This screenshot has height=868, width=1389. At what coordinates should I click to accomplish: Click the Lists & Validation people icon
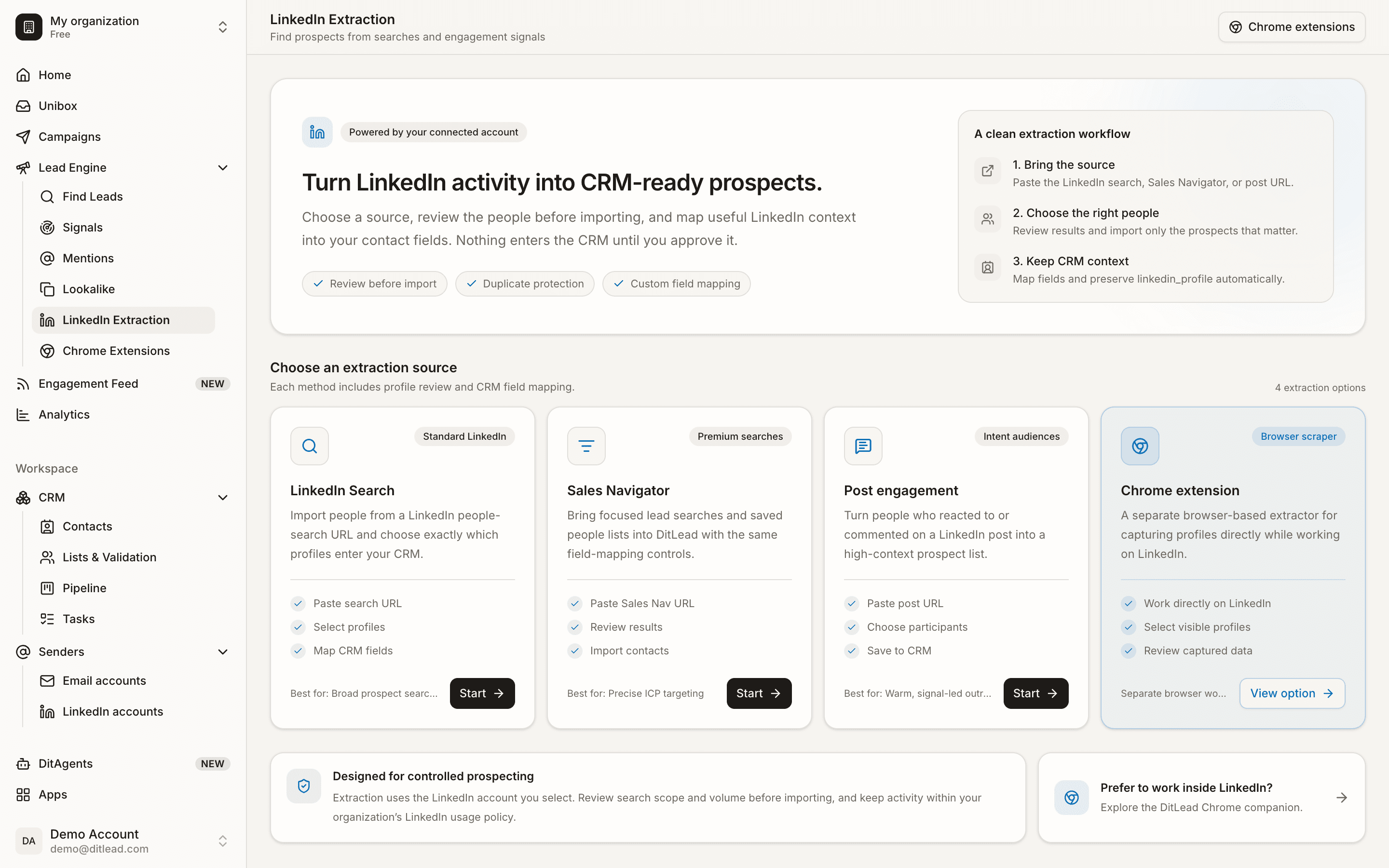pyautogui.click(x=47, y=557)
